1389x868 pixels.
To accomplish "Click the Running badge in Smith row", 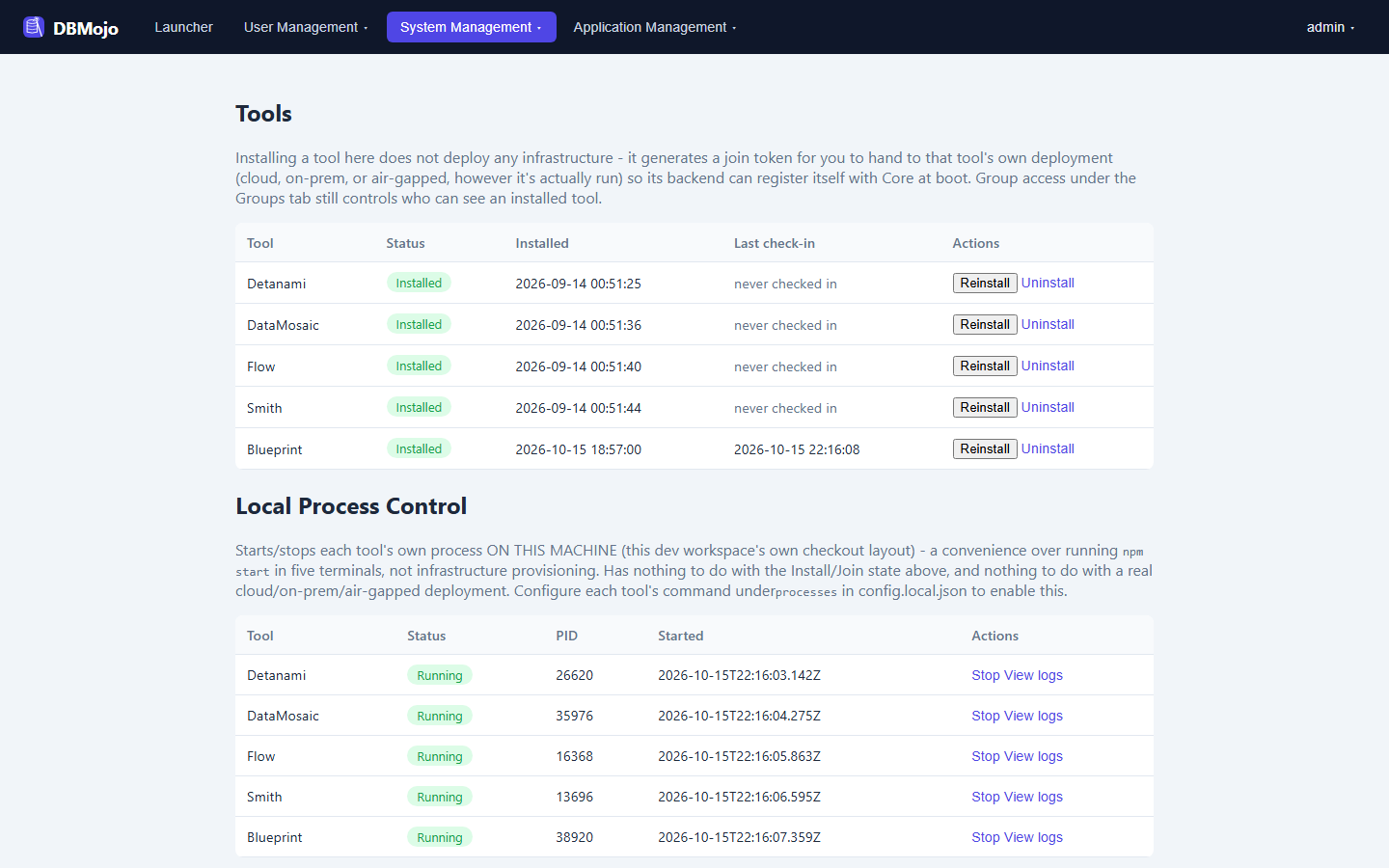I will (439, 797).
